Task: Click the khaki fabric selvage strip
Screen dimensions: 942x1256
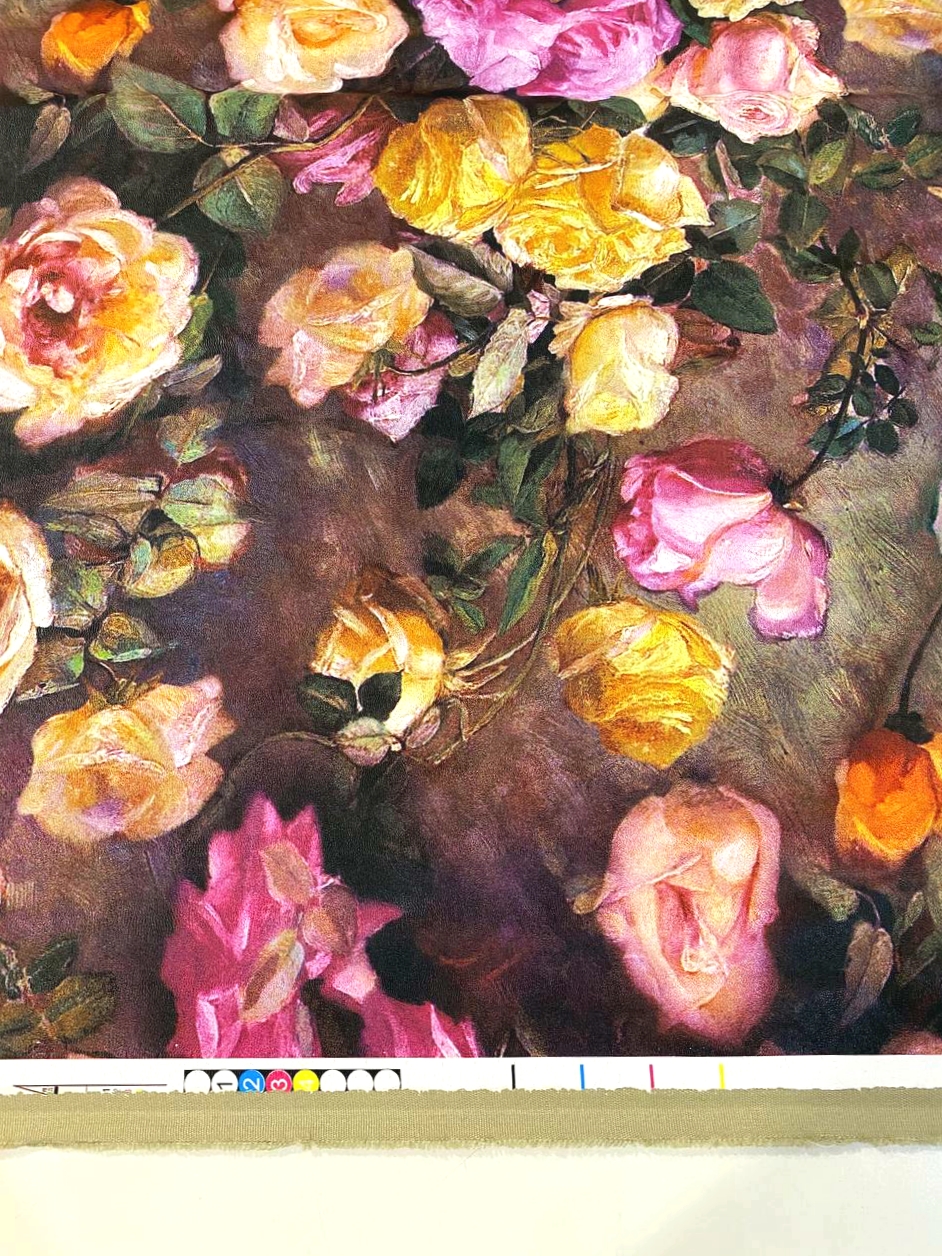Action: pos(470,1117)
